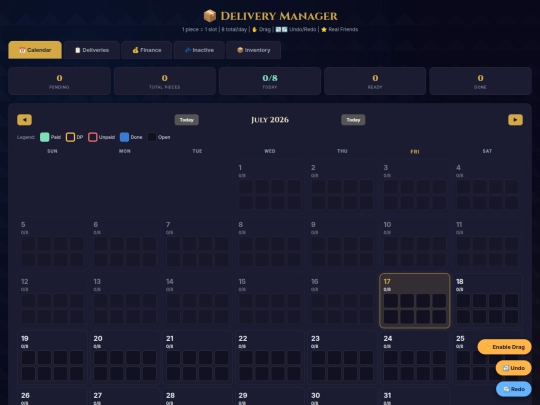Viewport: 540px width, 405px height.
Task: Select day 15 in the calendar
Action: (270, 301)
